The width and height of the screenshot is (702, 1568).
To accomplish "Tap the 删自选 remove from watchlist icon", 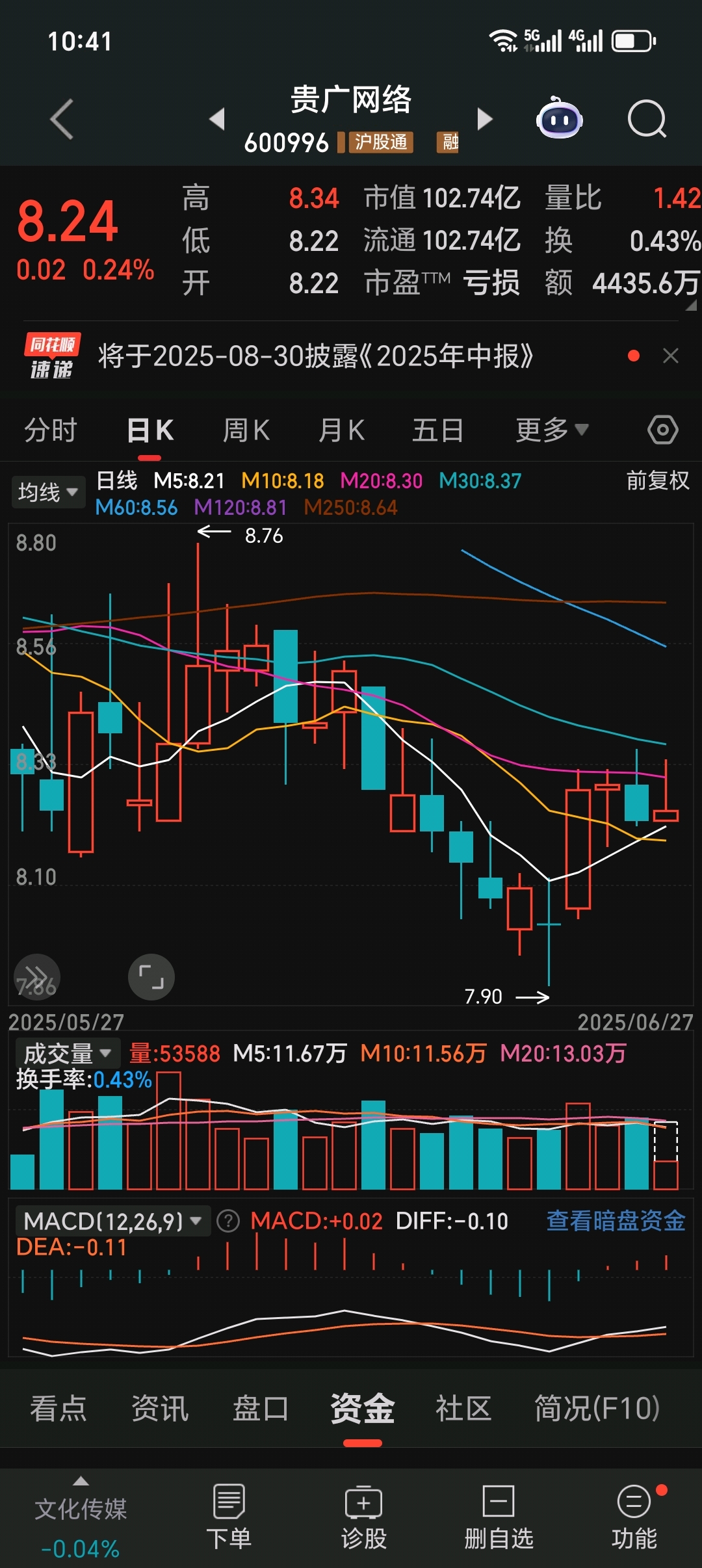I will [x=499, y=1502].
